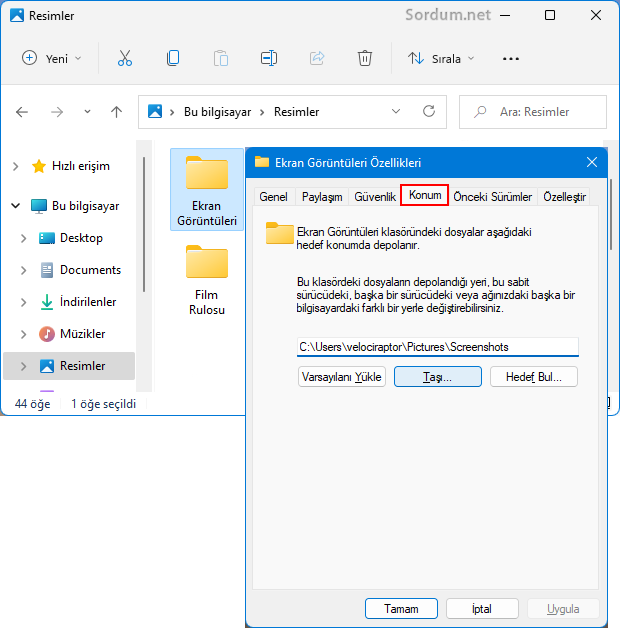620x628 pixels.
Task: Click the Rename icon in toolbar
Action: (x=269, y=58)
